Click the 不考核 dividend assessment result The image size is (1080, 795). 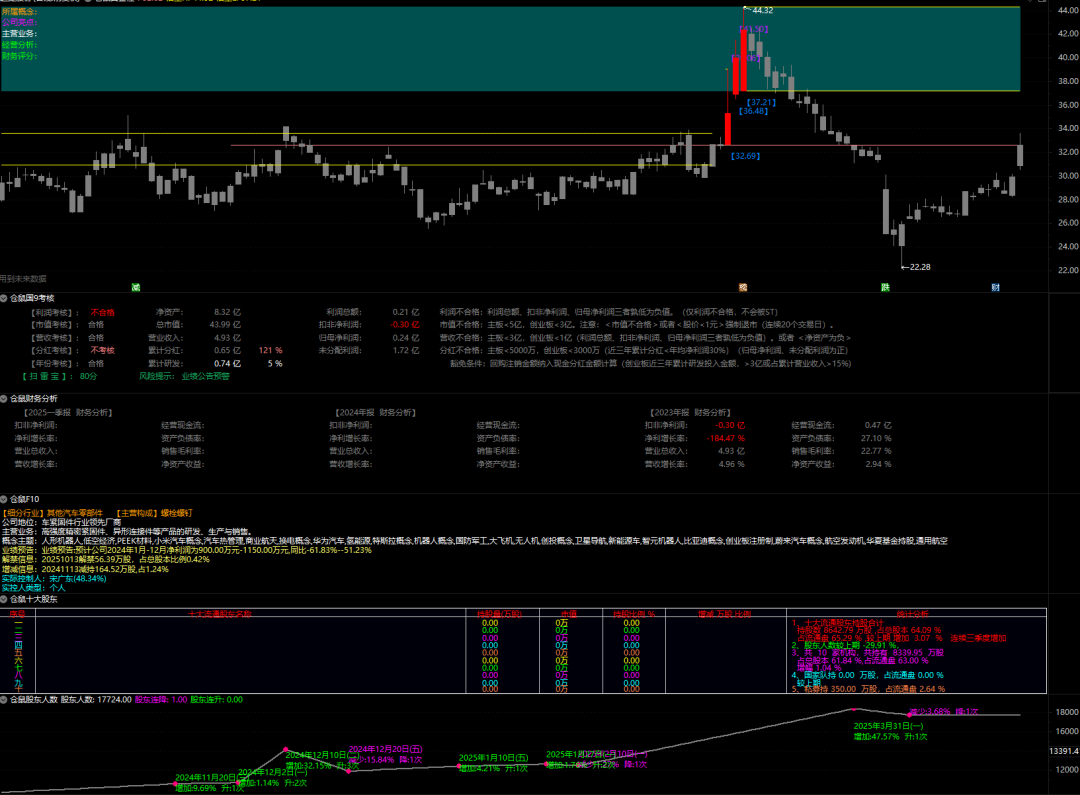[x=103, y=351]
